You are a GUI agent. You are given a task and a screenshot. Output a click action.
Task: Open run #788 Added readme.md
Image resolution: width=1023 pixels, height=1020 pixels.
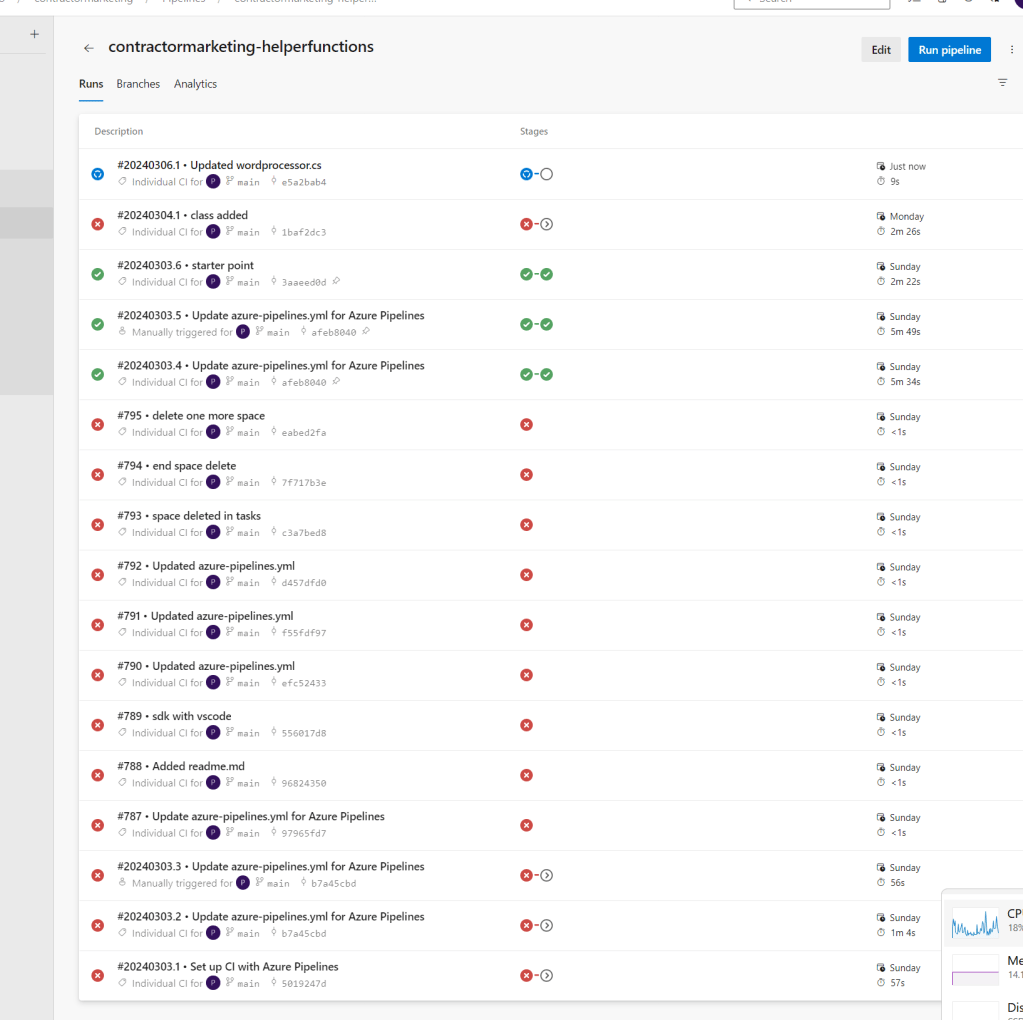click(x=181, y=766)
